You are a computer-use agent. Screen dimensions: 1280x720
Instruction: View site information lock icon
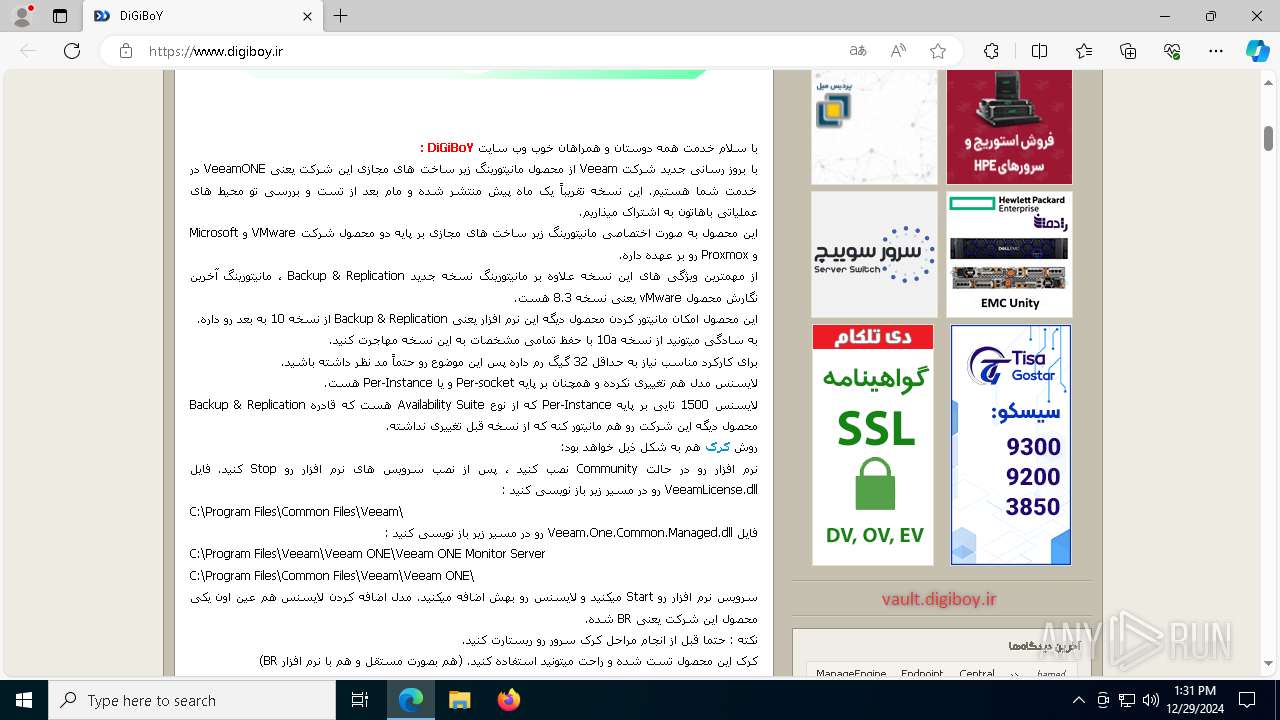click(125, 51)
